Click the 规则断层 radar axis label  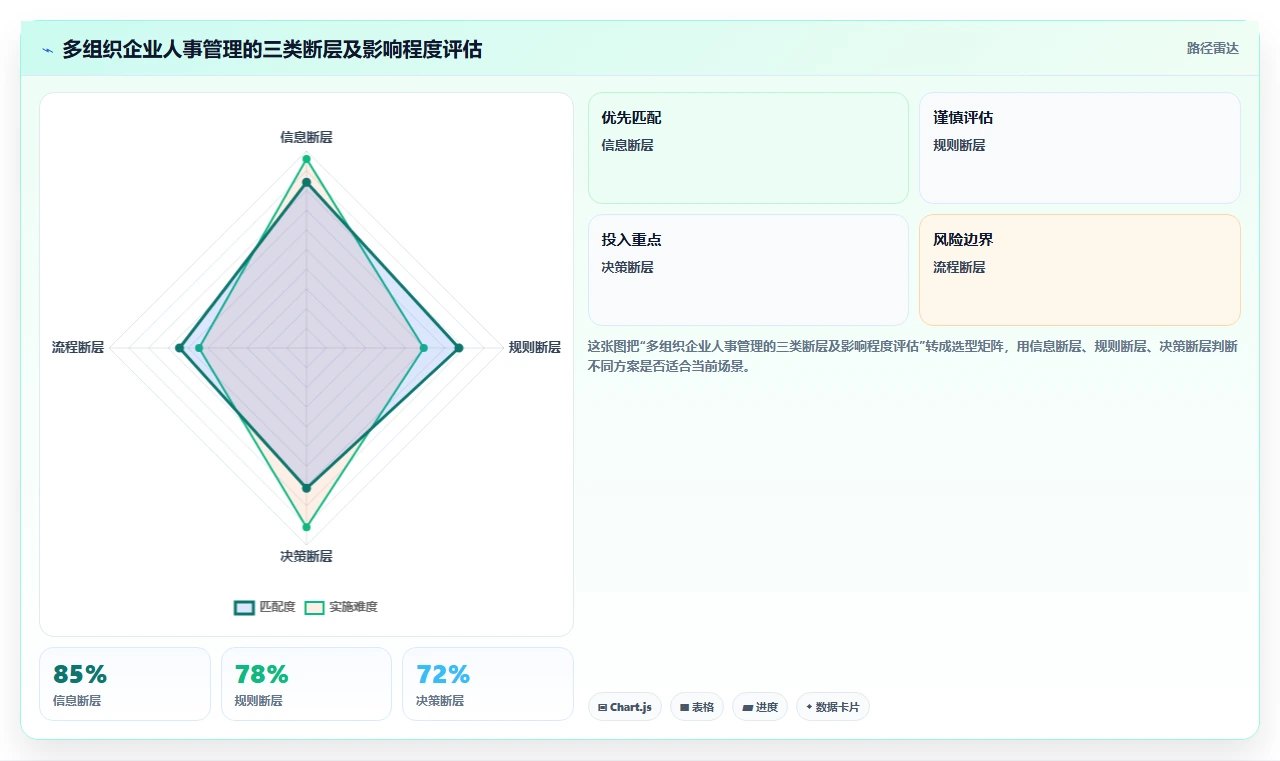[x=535, y=347]
